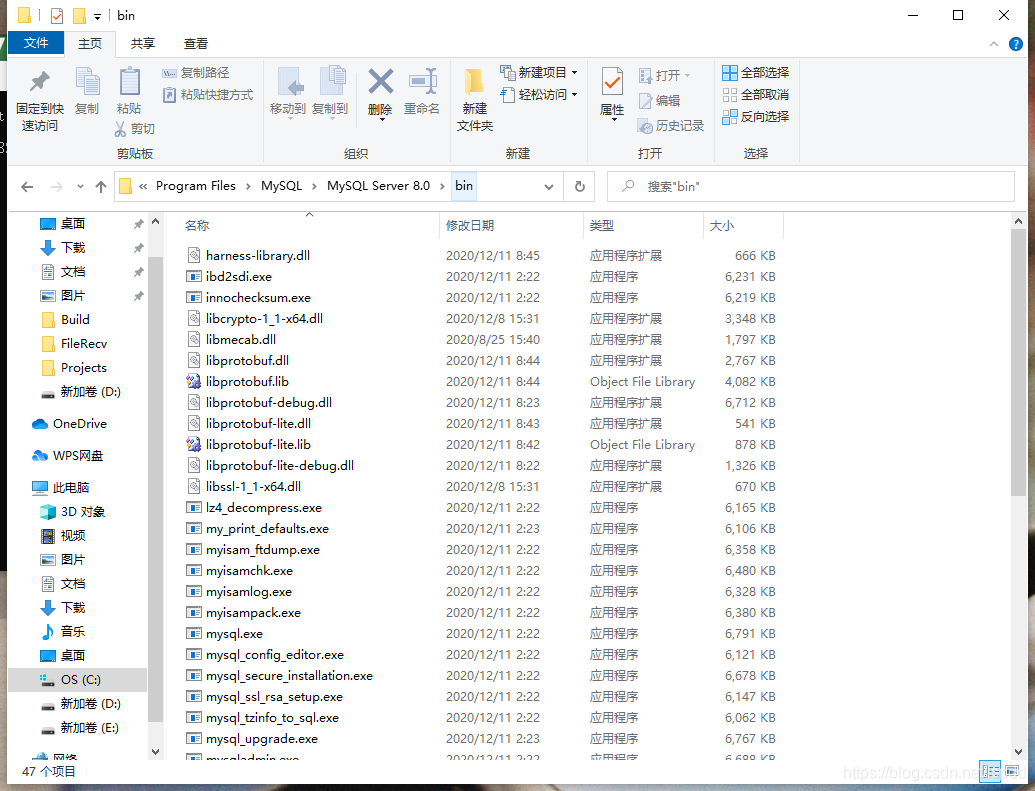Click the Properties checkmark in title bar
This screenshot has width=1035, height=791.
point(57,15)
